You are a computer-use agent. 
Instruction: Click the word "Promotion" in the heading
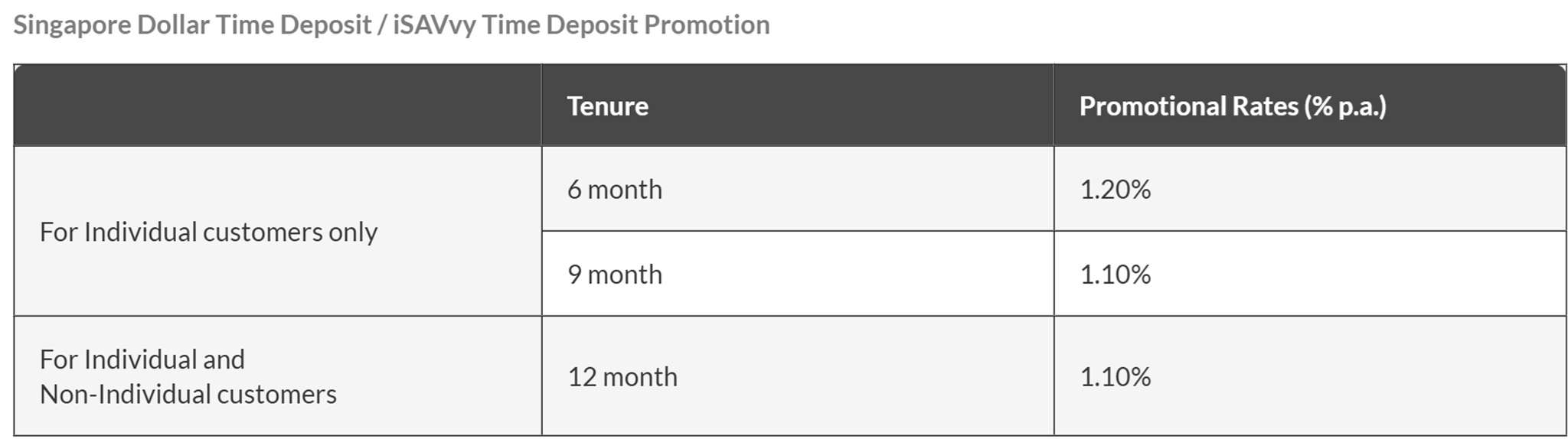[706, 25]
